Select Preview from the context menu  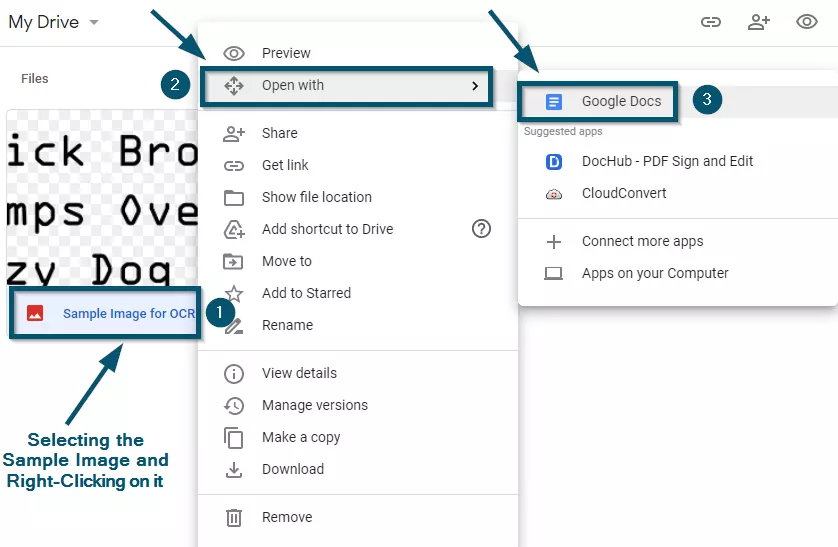pyautogui.click(x=358, y=53)
